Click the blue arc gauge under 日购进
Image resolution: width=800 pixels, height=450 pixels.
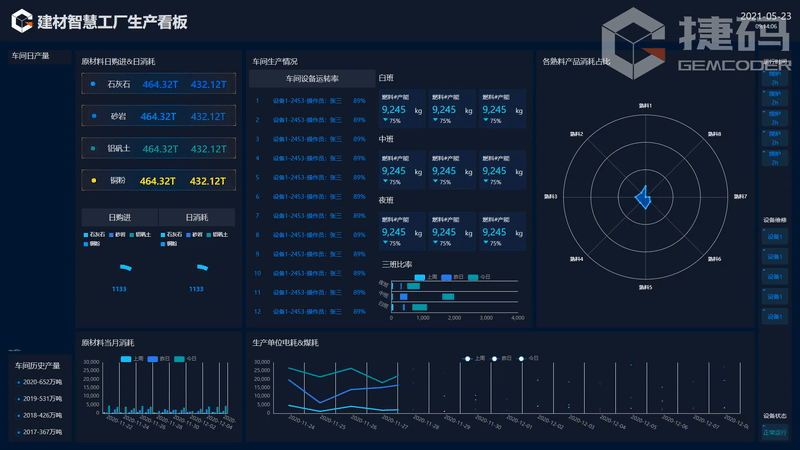pyautogui.click(x=126, y=268)
